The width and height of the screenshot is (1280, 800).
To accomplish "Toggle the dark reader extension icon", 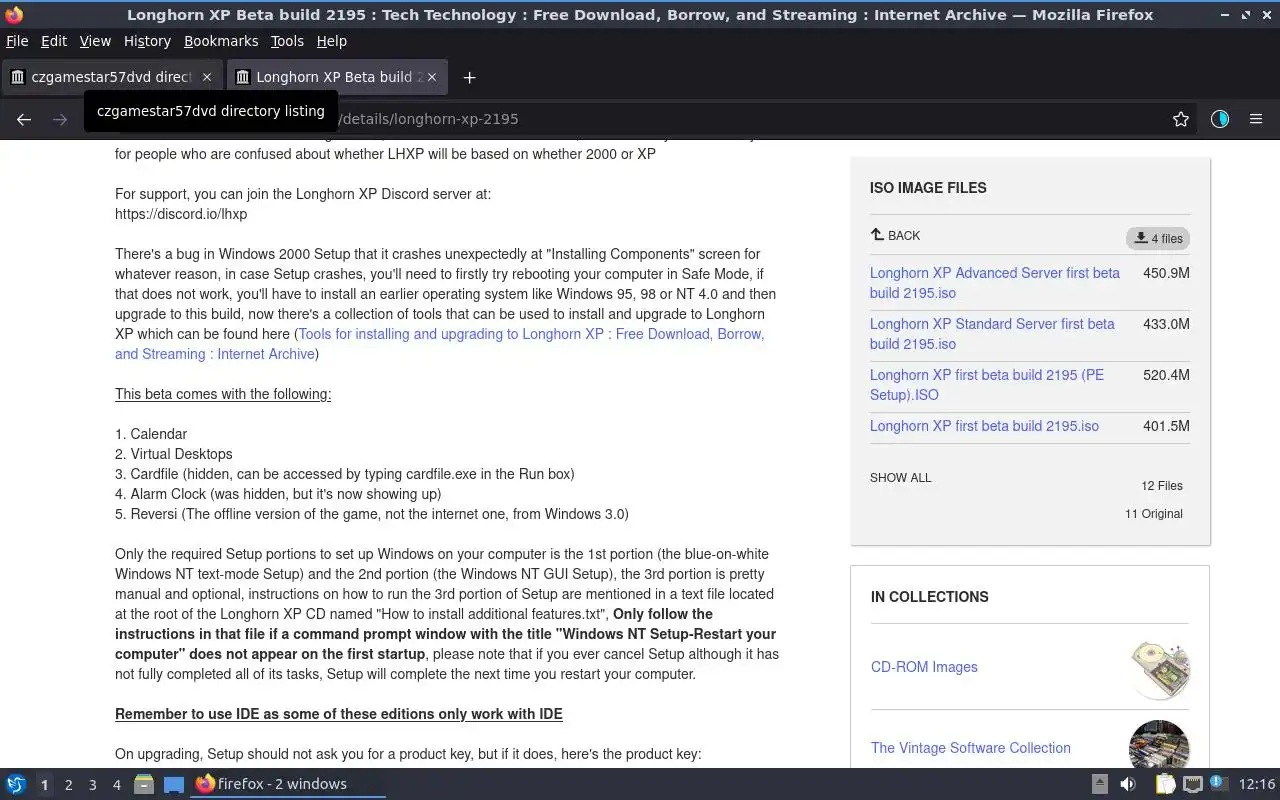I will [x=1219, y=119].
